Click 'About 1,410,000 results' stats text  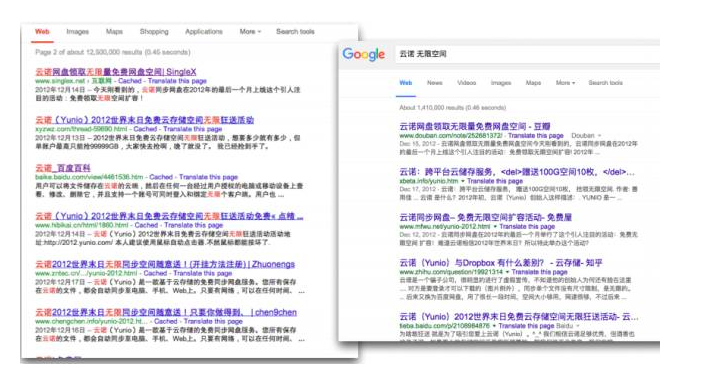452,108
